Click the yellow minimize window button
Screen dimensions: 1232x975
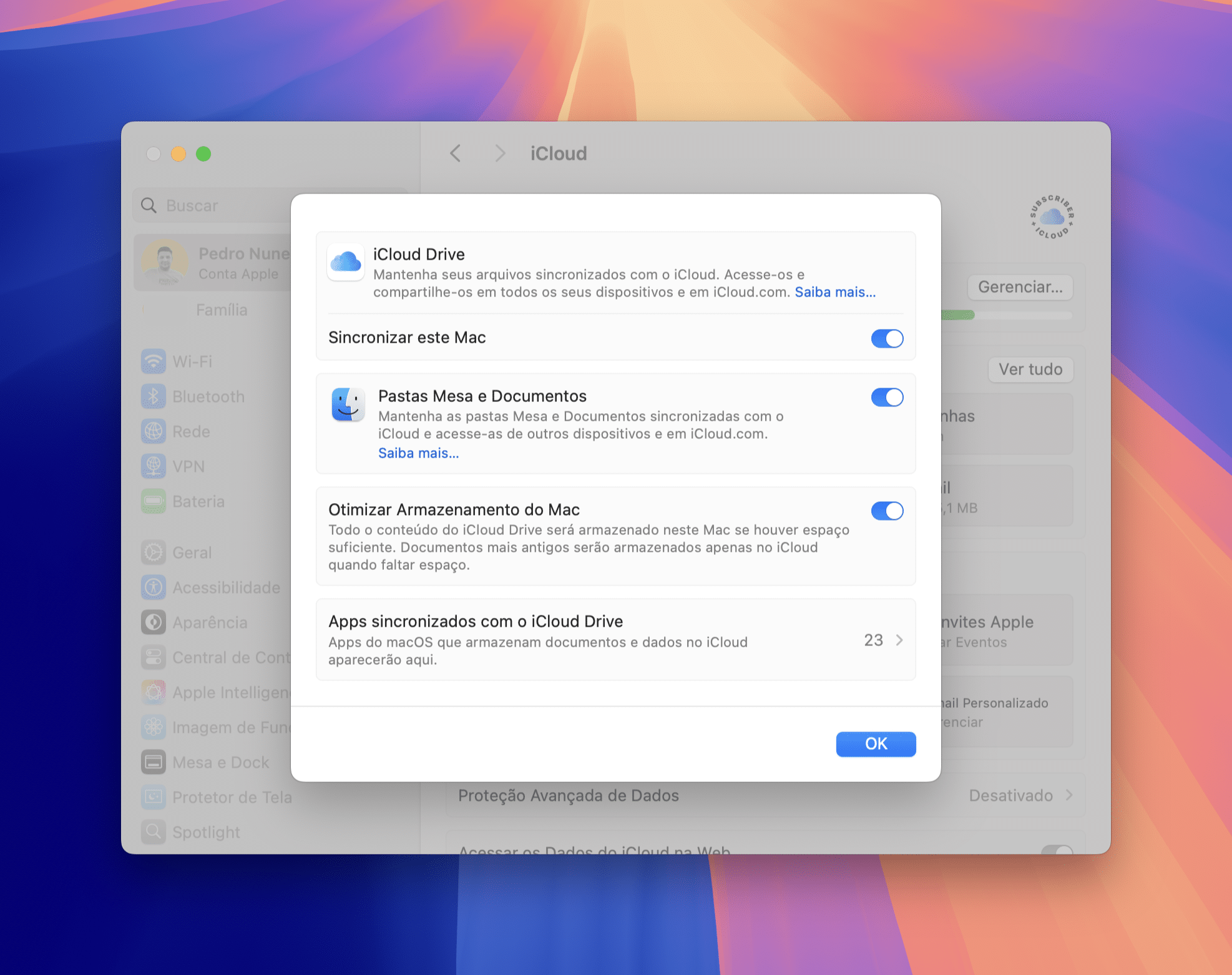[x=178, y=154]
